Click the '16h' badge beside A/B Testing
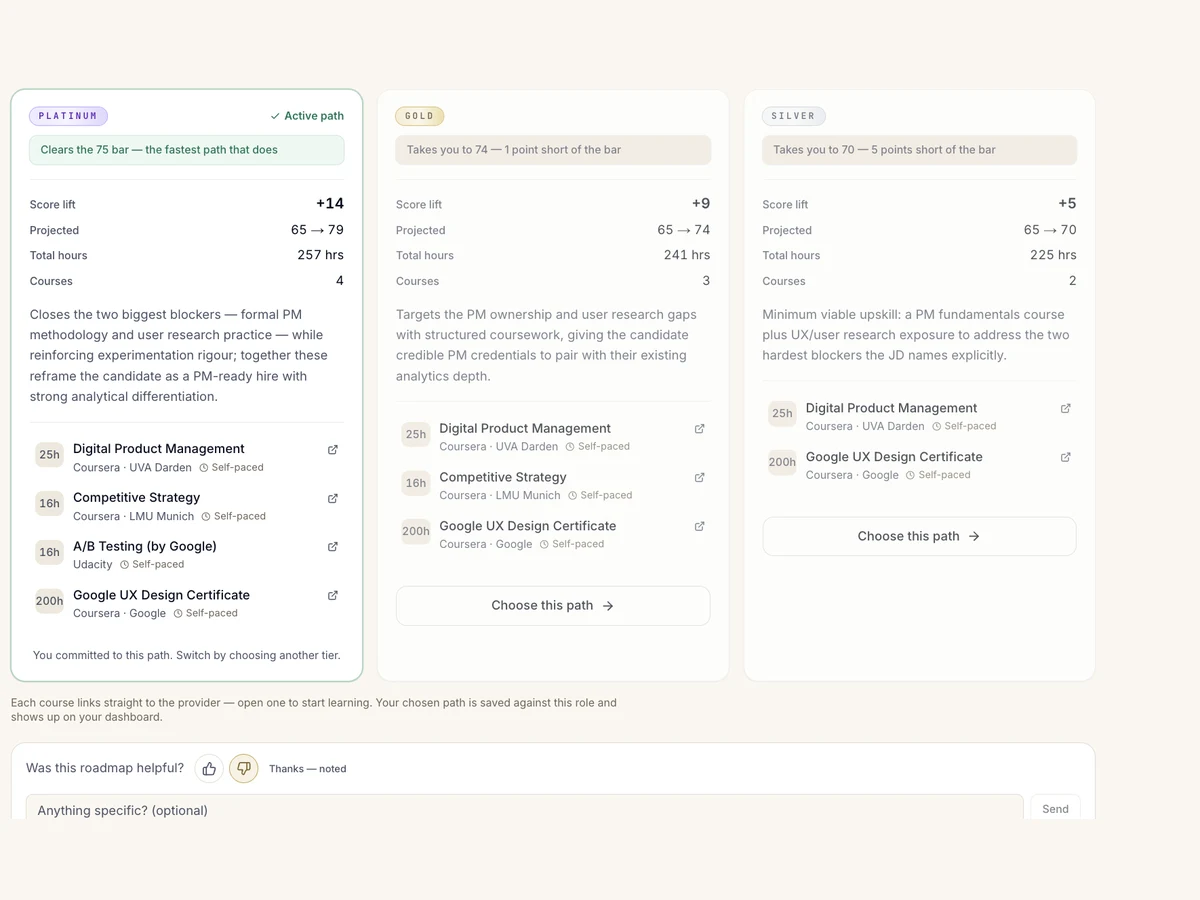The image size is (1200, 900). [49, 552]
